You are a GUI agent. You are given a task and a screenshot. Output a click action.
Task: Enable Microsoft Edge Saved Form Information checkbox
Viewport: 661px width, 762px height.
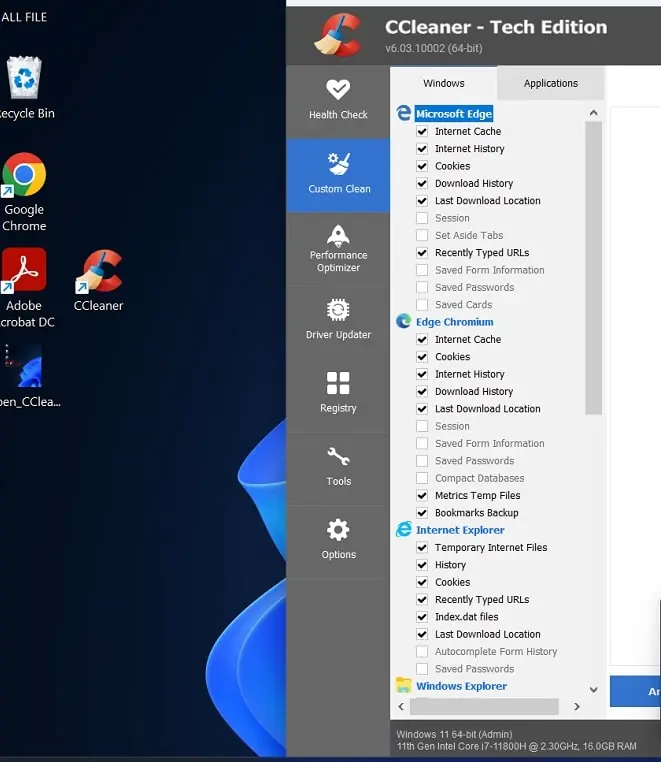click(x=422, y=270)
